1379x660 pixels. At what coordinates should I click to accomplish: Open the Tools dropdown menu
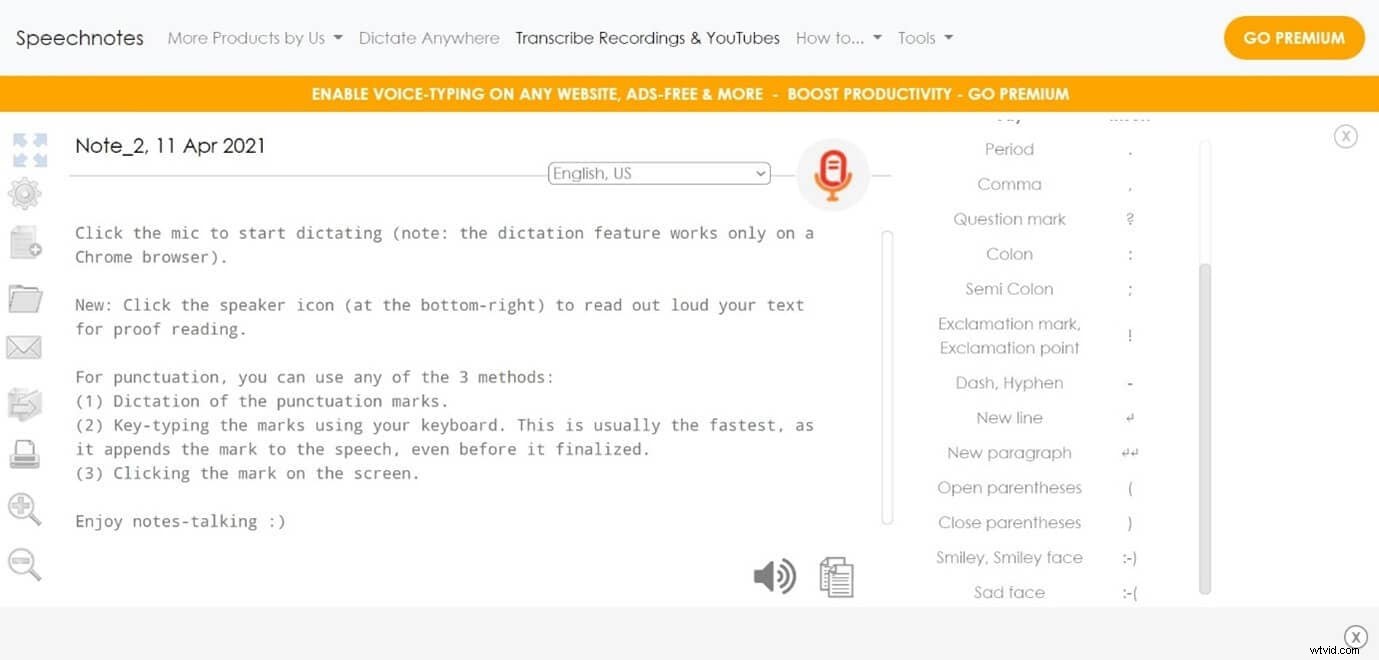[x=923, y=38]
